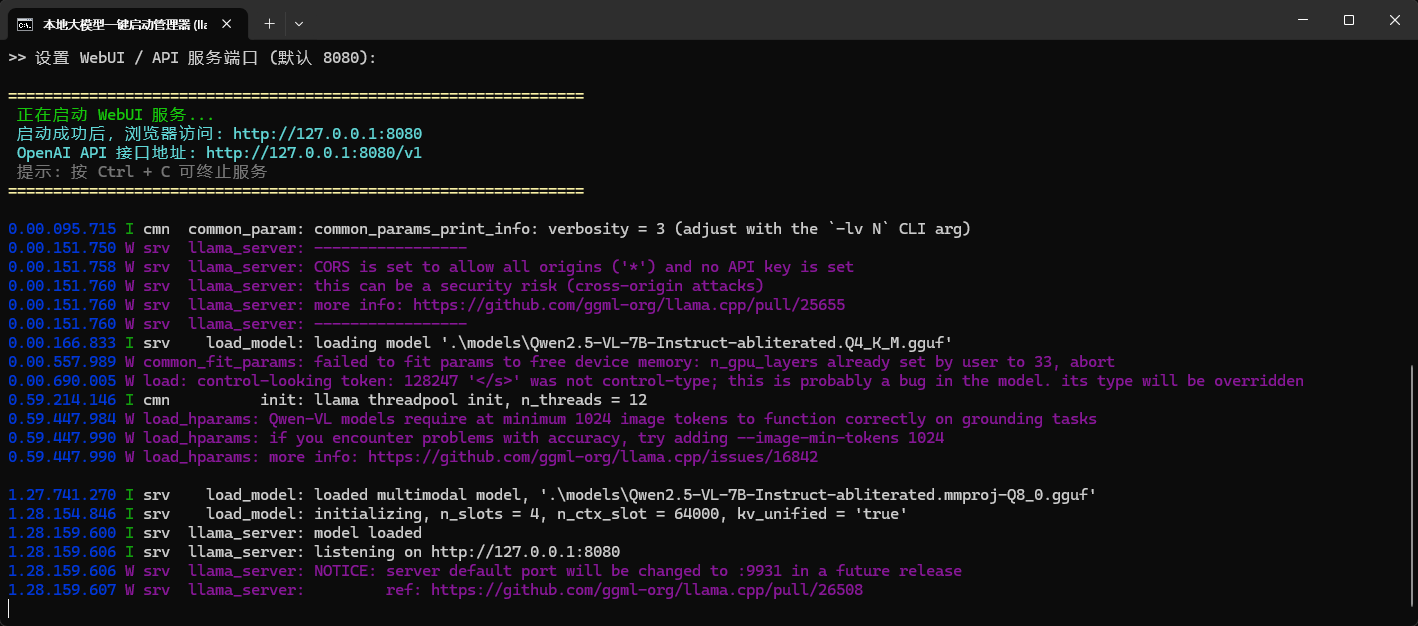Select the 本地大模型一键启动管理器 tab
1418x626 pixels.
pos(127,23)
